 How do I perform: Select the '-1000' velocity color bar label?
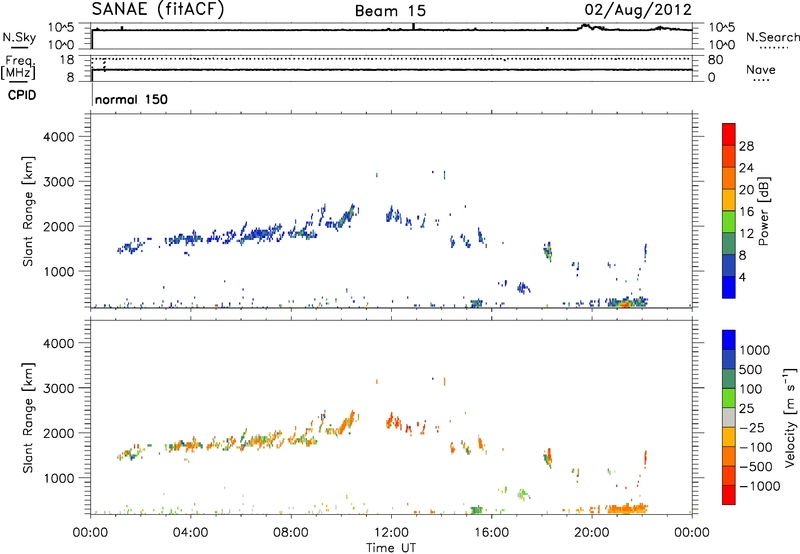coord(759,486)
